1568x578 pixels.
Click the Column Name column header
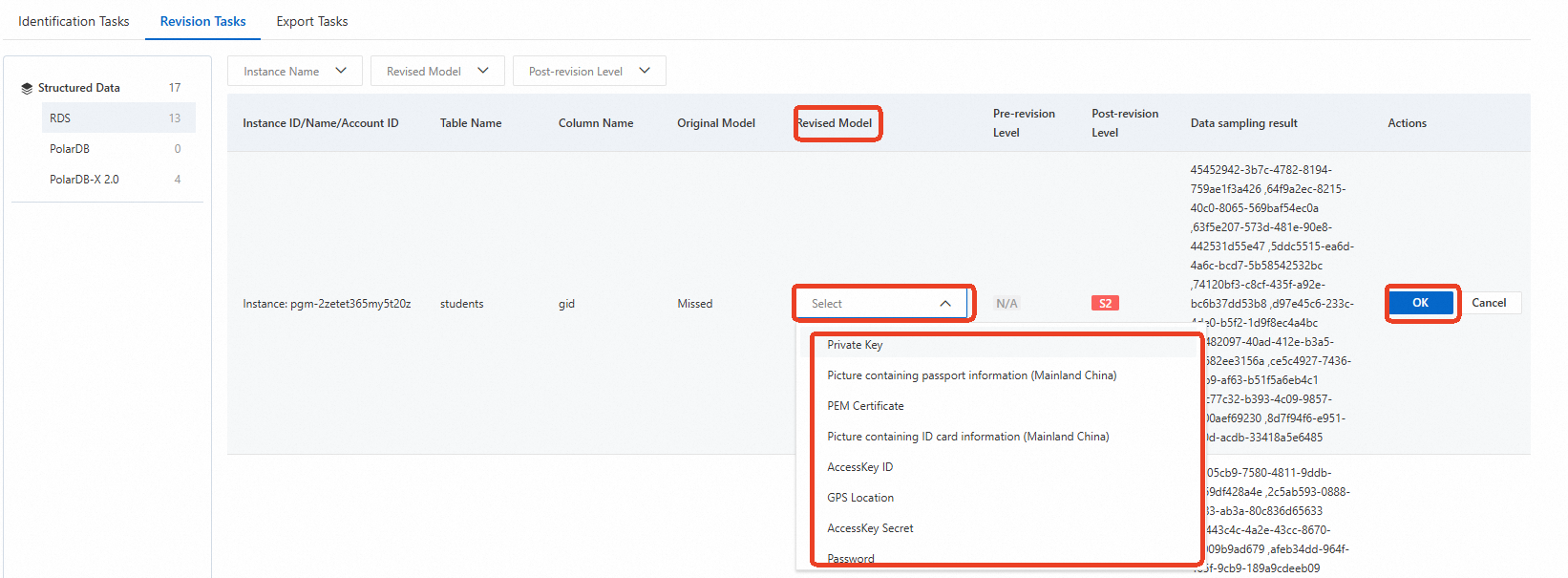[x=596, y=123]
